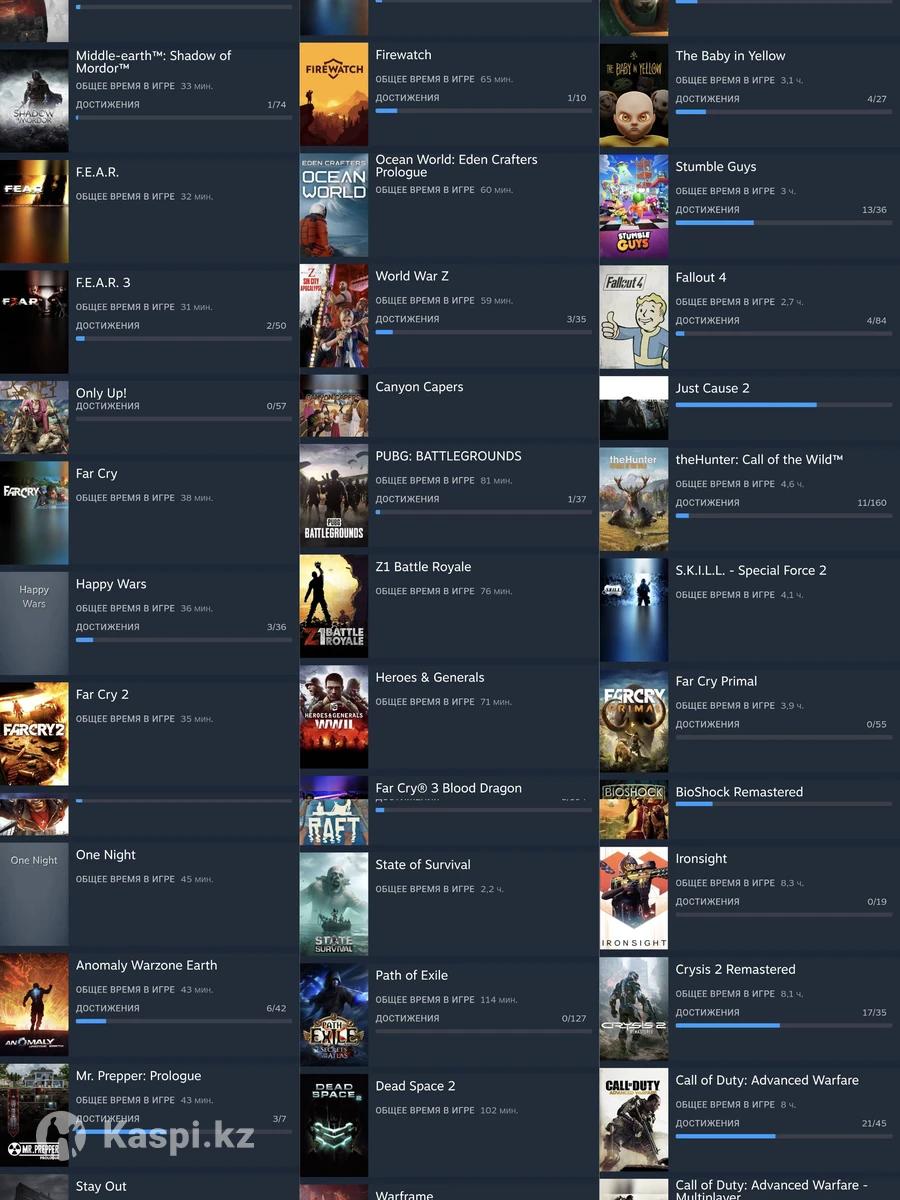Open the Dead Space 2 cover thumbnail
Viewport: 900px width, 1200px height.
coord(334,1125)
